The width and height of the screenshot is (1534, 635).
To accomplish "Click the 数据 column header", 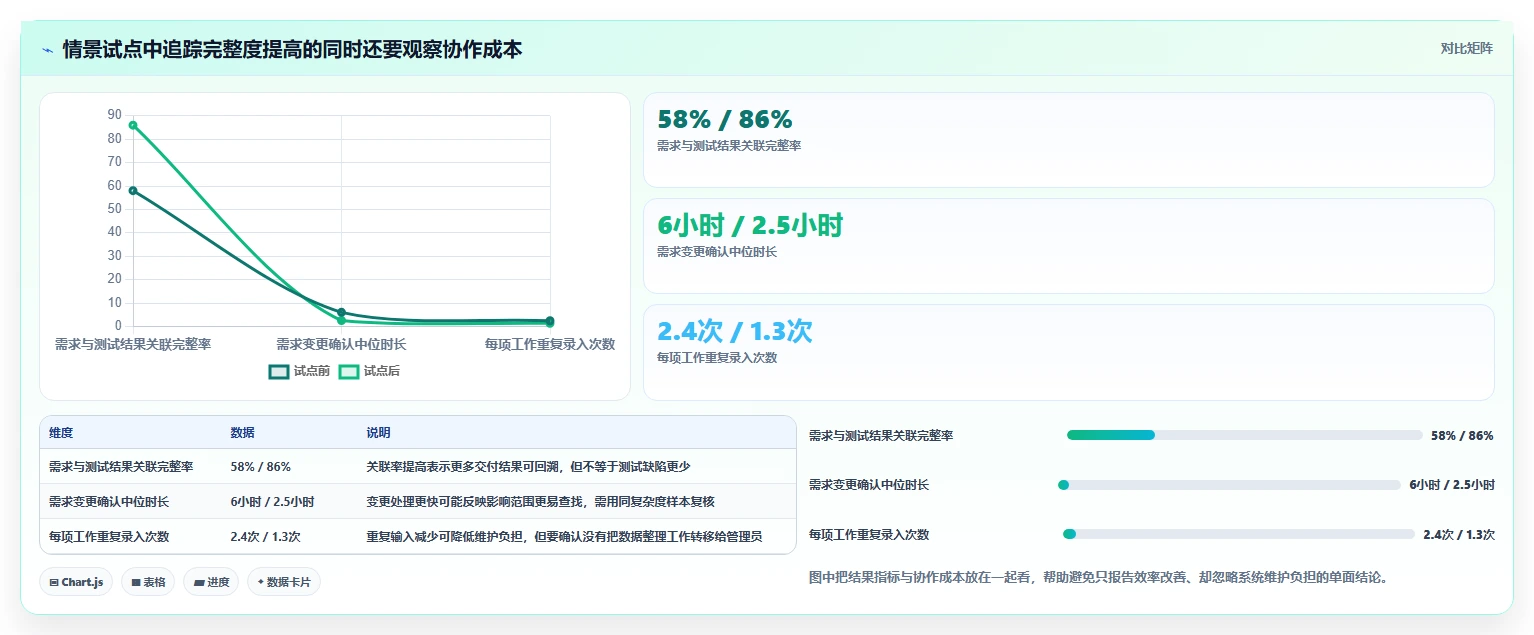I will pos(242,433).
